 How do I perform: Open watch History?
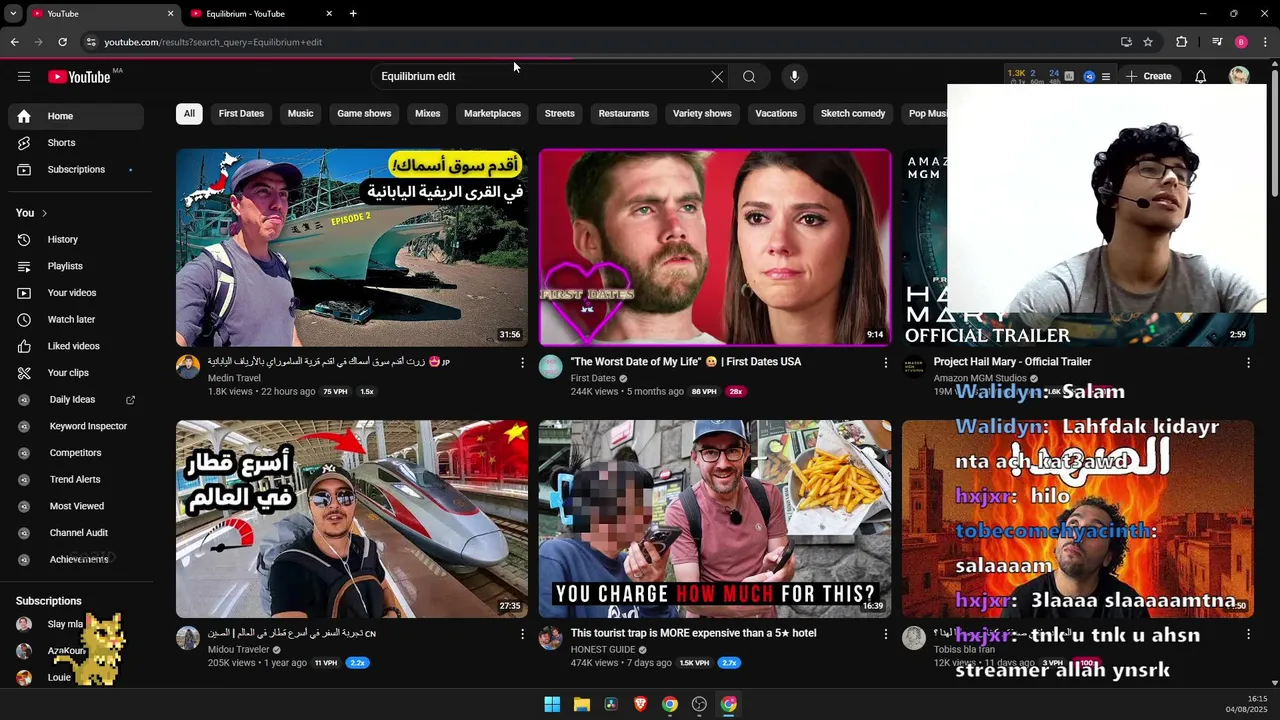(76, 240)
